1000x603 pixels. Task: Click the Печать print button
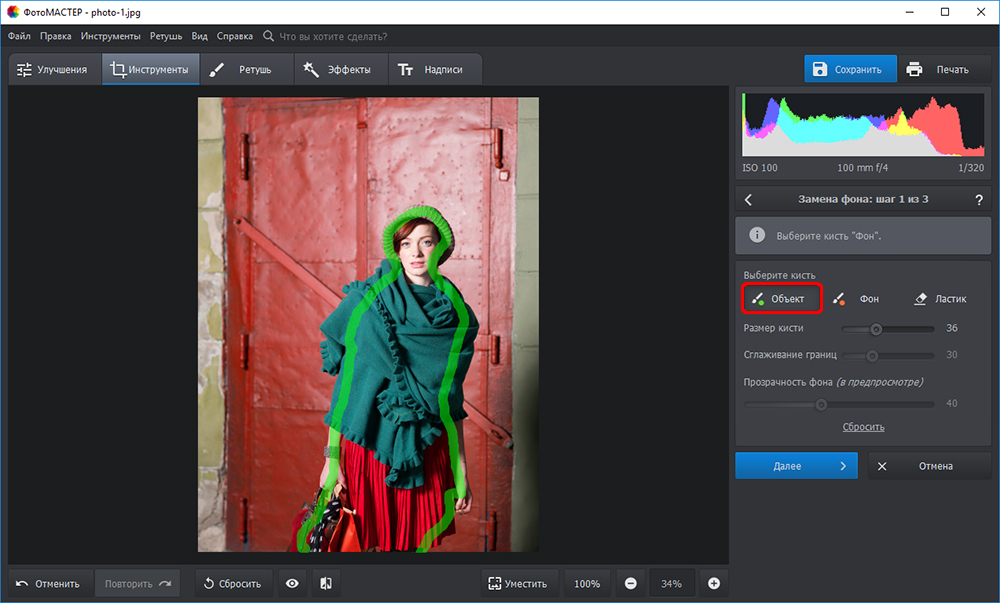(940, 70)
